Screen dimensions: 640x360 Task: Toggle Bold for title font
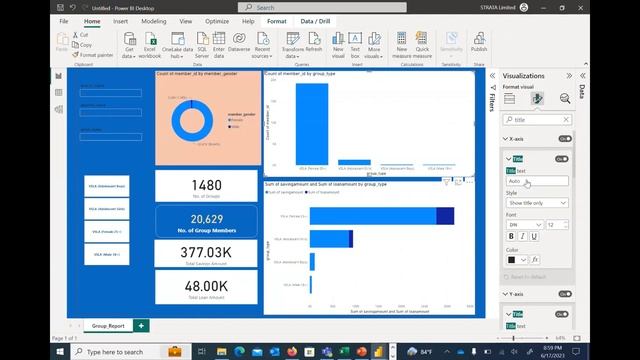511,236
